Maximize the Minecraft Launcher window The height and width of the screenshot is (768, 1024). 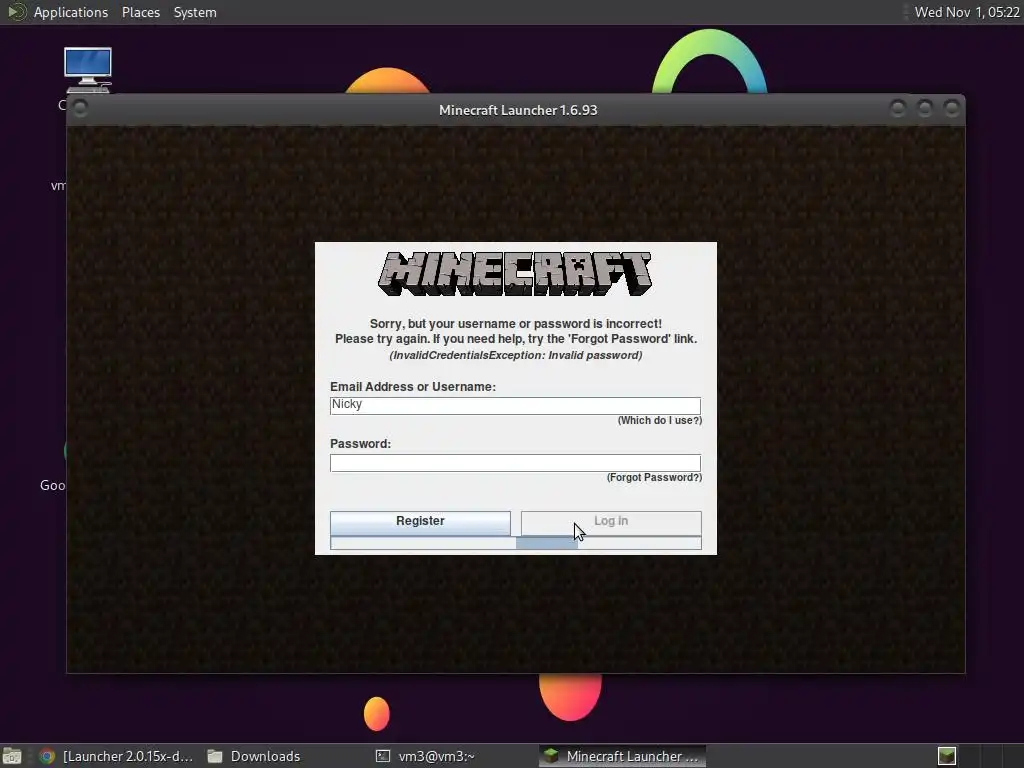(925, 108)
